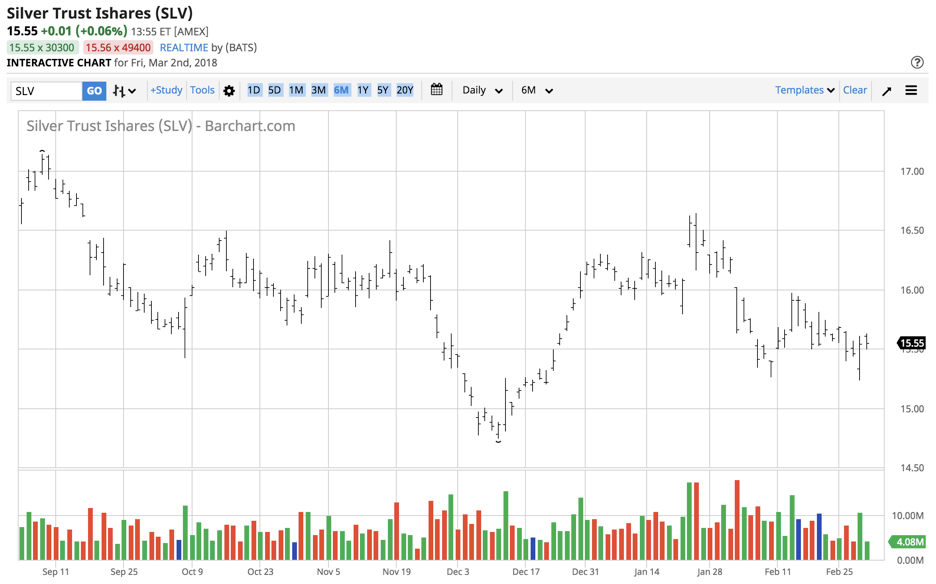The height and width of the screenshot is (584, 936).
Task: Expand the 6M period dropdown
Action: click(537, 90)
